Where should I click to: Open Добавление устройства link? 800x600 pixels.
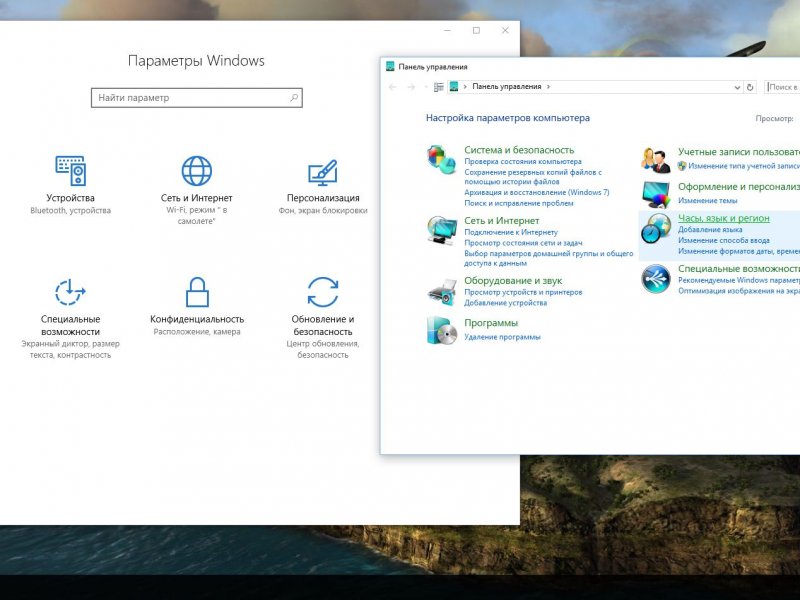506,303
